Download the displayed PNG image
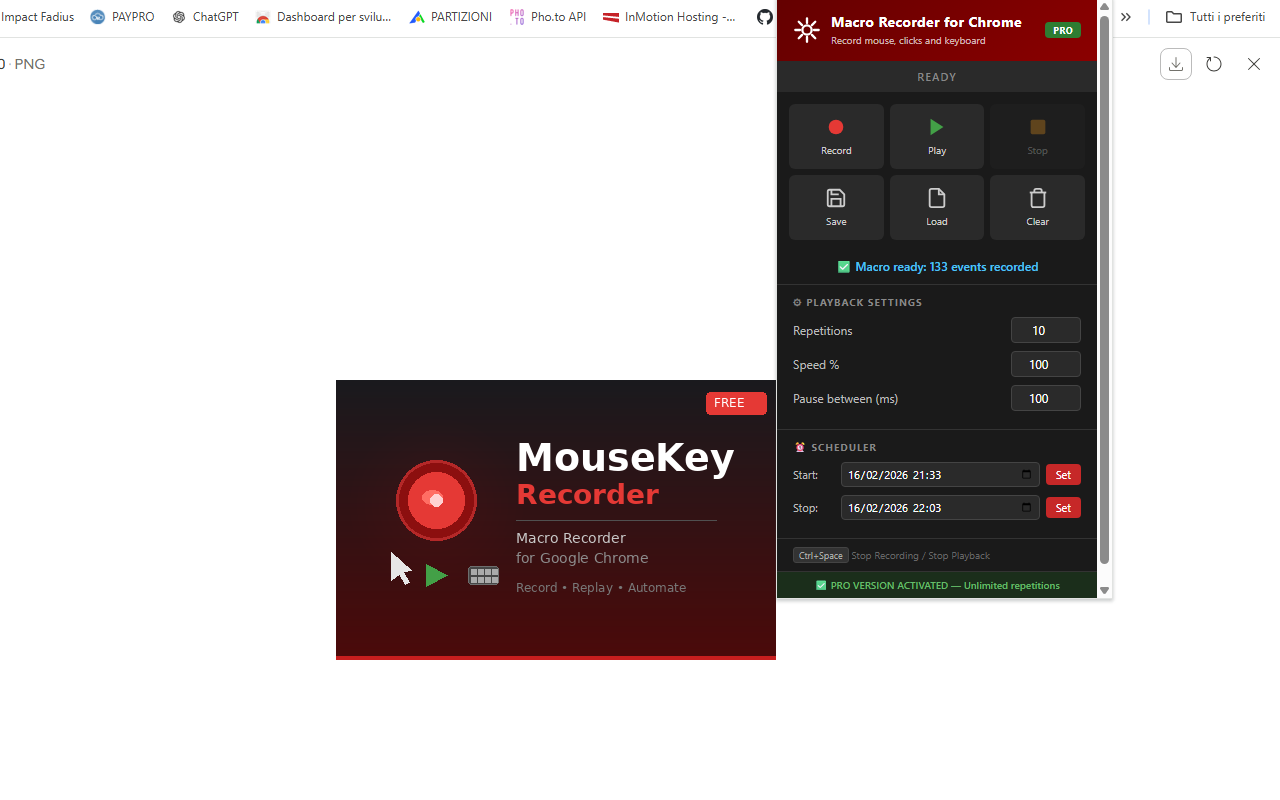This screenshot has width=1280, height=800. (x=1175, y=63)
